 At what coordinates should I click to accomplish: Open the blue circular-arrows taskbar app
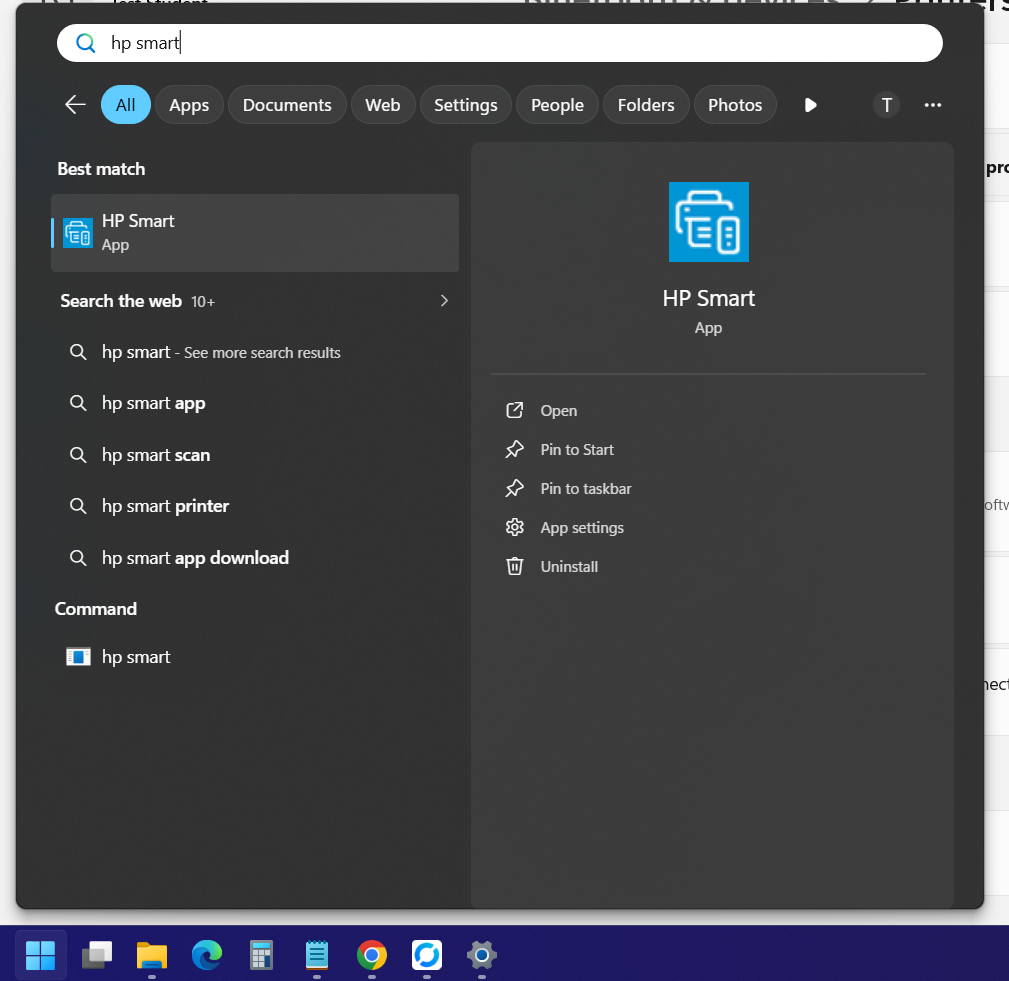427,955
